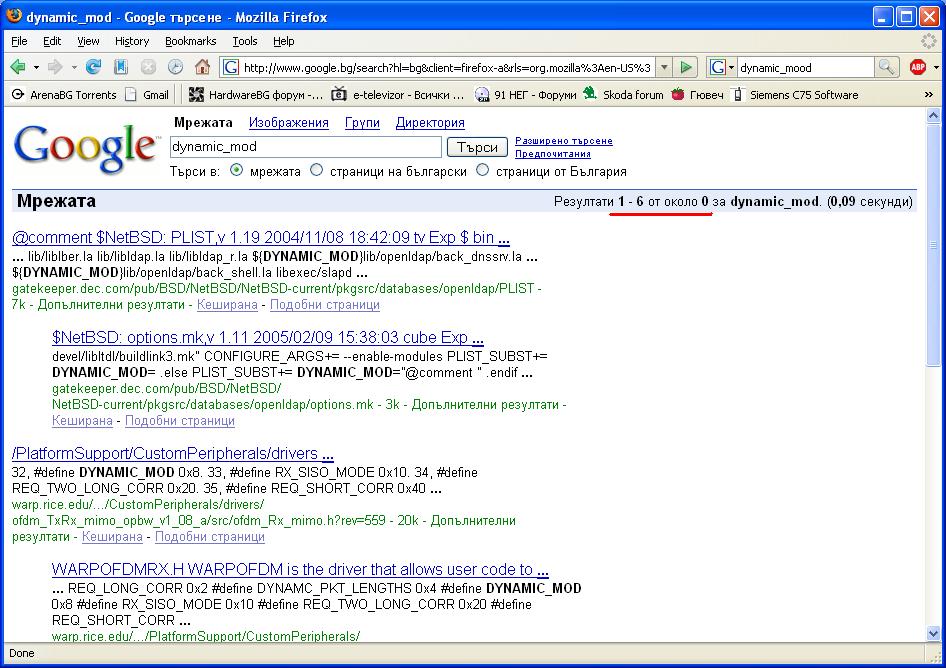This screenshot has width=946, height=668.
Task: Open the Tools menu
Action: tap(245, 41)
